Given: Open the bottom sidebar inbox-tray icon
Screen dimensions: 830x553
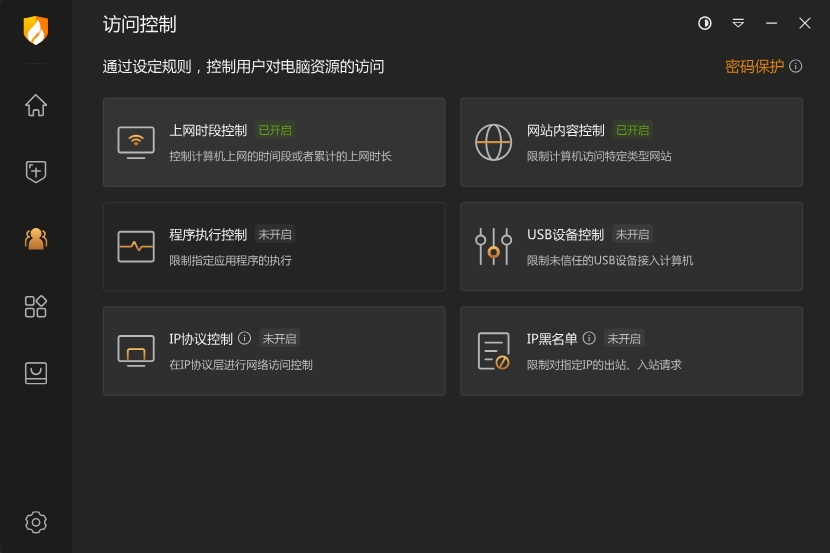Looking at the screenshot, I should pos(36,373).
